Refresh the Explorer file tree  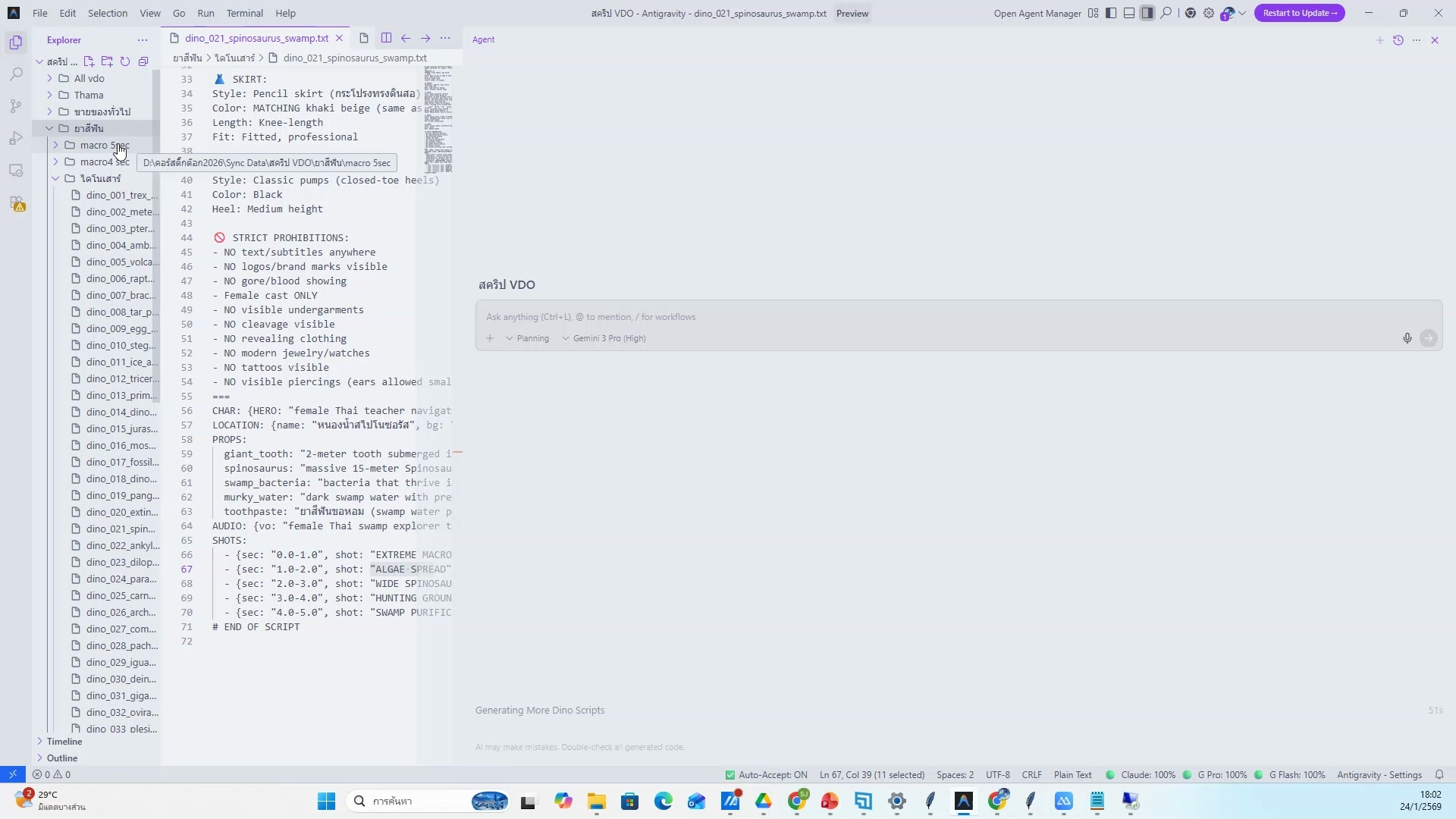(125, 61)
